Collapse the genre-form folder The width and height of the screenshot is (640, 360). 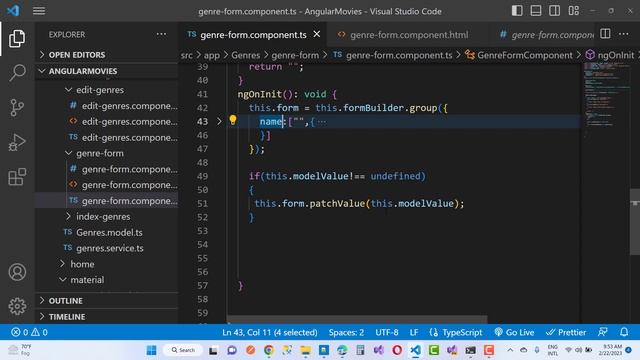pyautogui.click(x=100, y=153)
